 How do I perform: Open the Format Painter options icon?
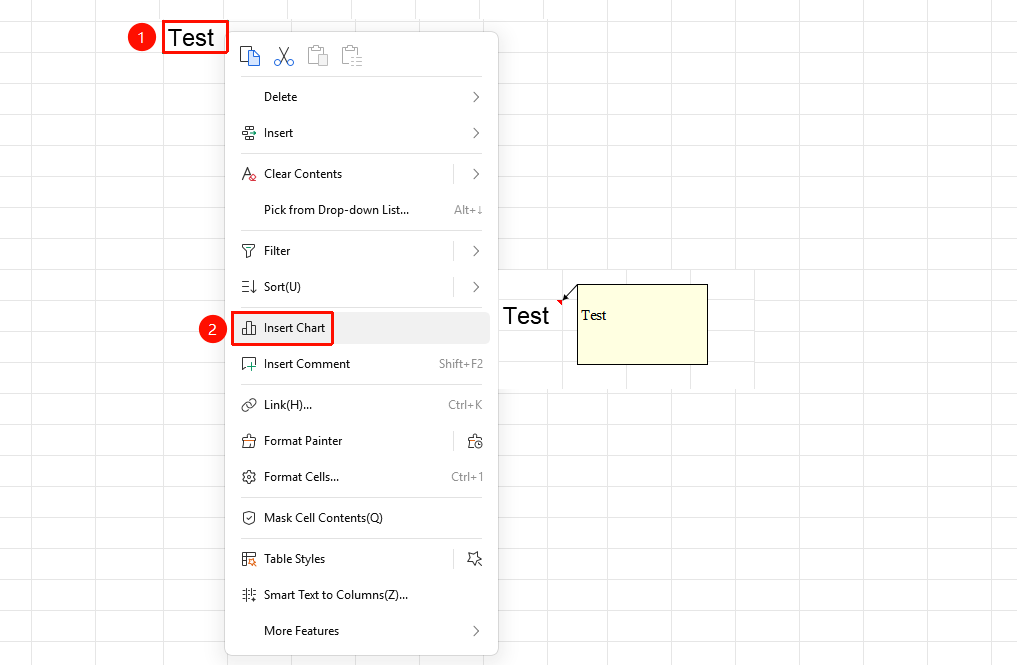[x=475, y=441]
